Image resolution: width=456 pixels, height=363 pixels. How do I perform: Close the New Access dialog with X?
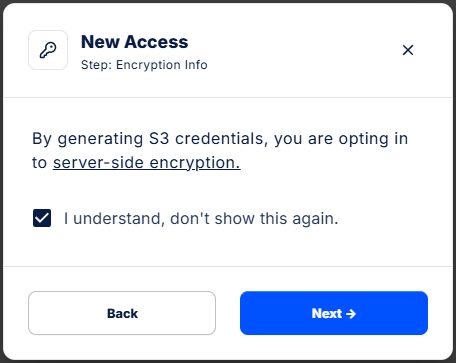tap(408, 50)
